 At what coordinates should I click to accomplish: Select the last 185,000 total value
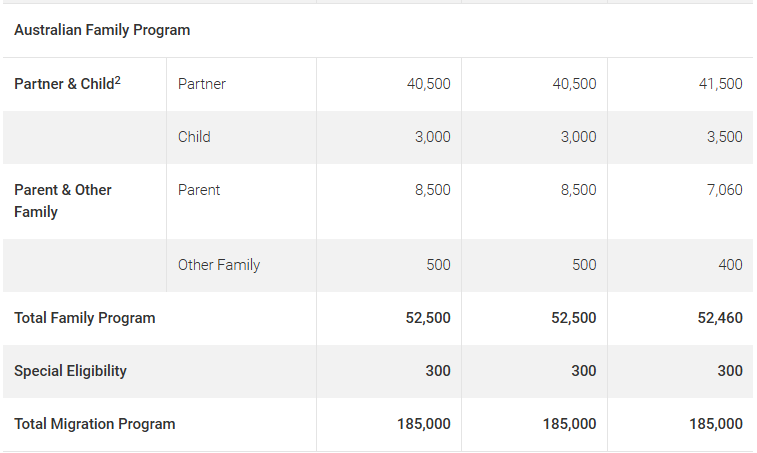click(715, 424)
